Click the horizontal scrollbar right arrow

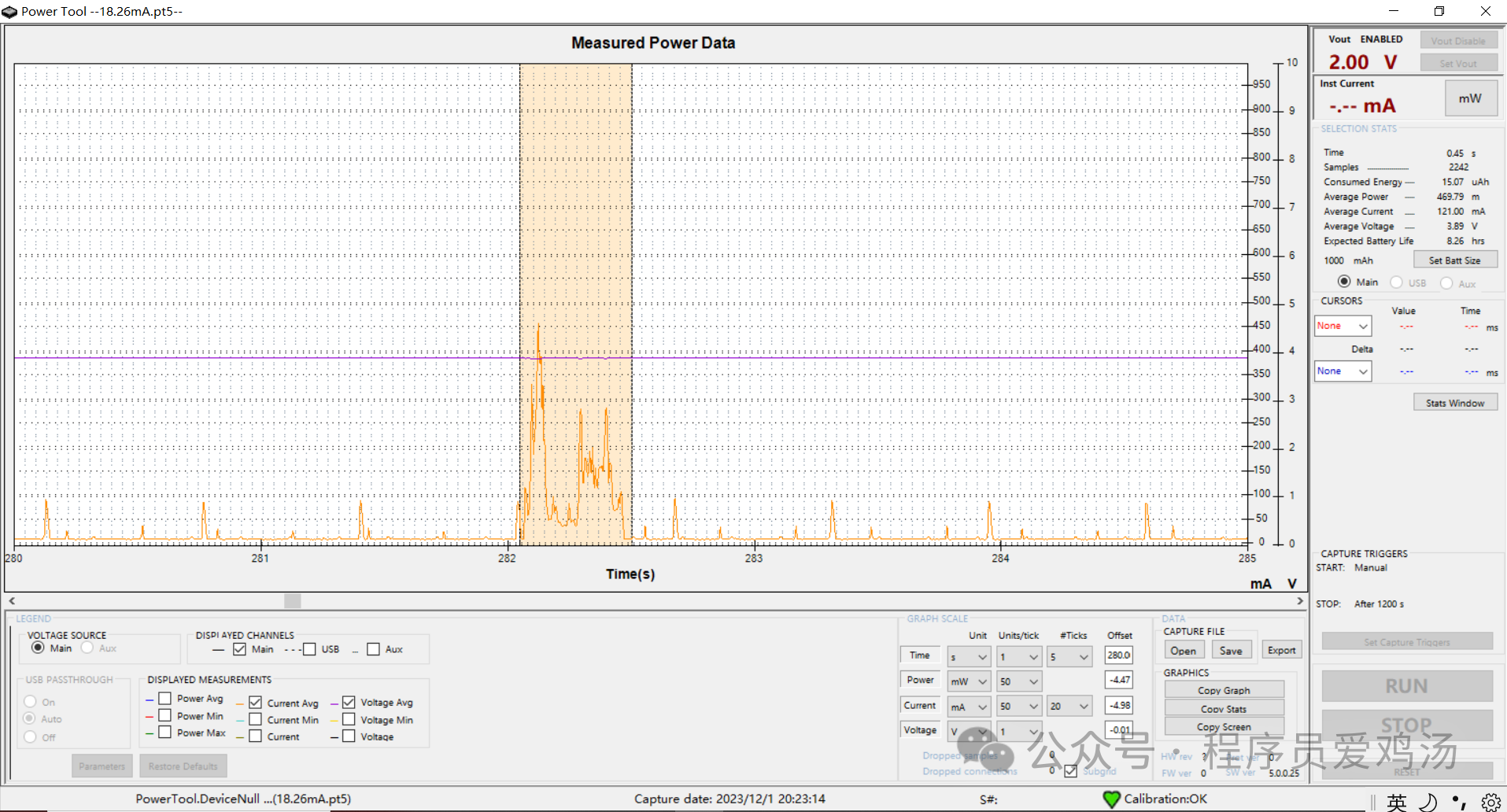(x=1300, y=601)
